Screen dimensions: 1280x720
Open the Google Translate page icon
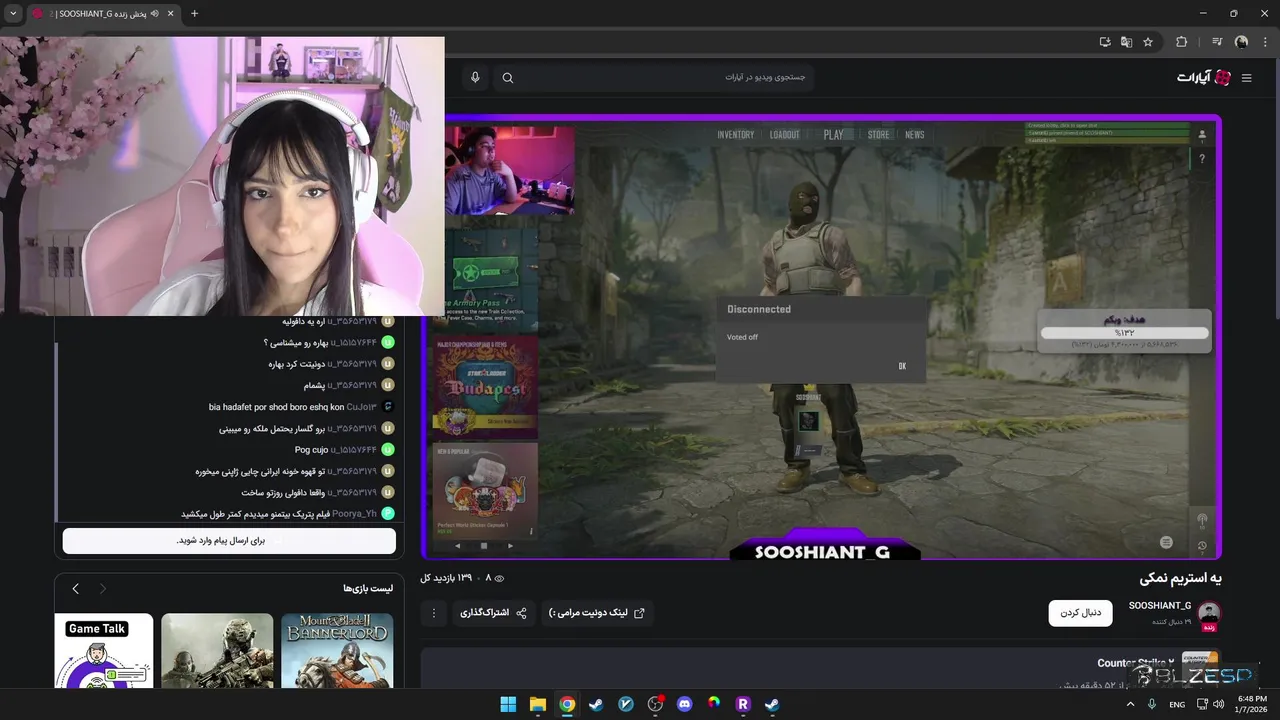click(x=1127, y=42)
